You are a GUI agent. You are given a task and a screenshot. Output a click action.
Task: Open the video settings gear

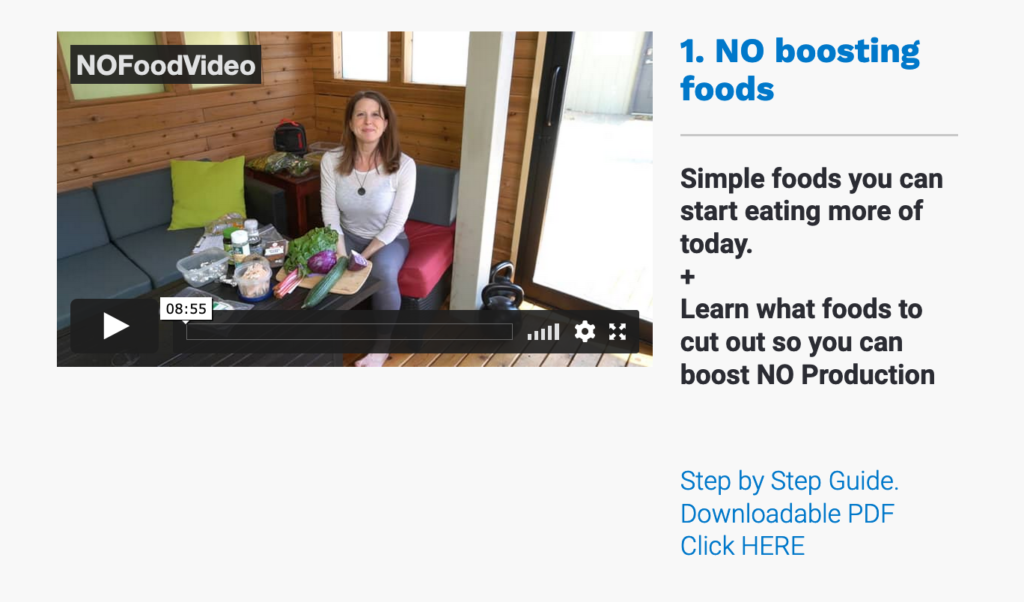point(584,332)
